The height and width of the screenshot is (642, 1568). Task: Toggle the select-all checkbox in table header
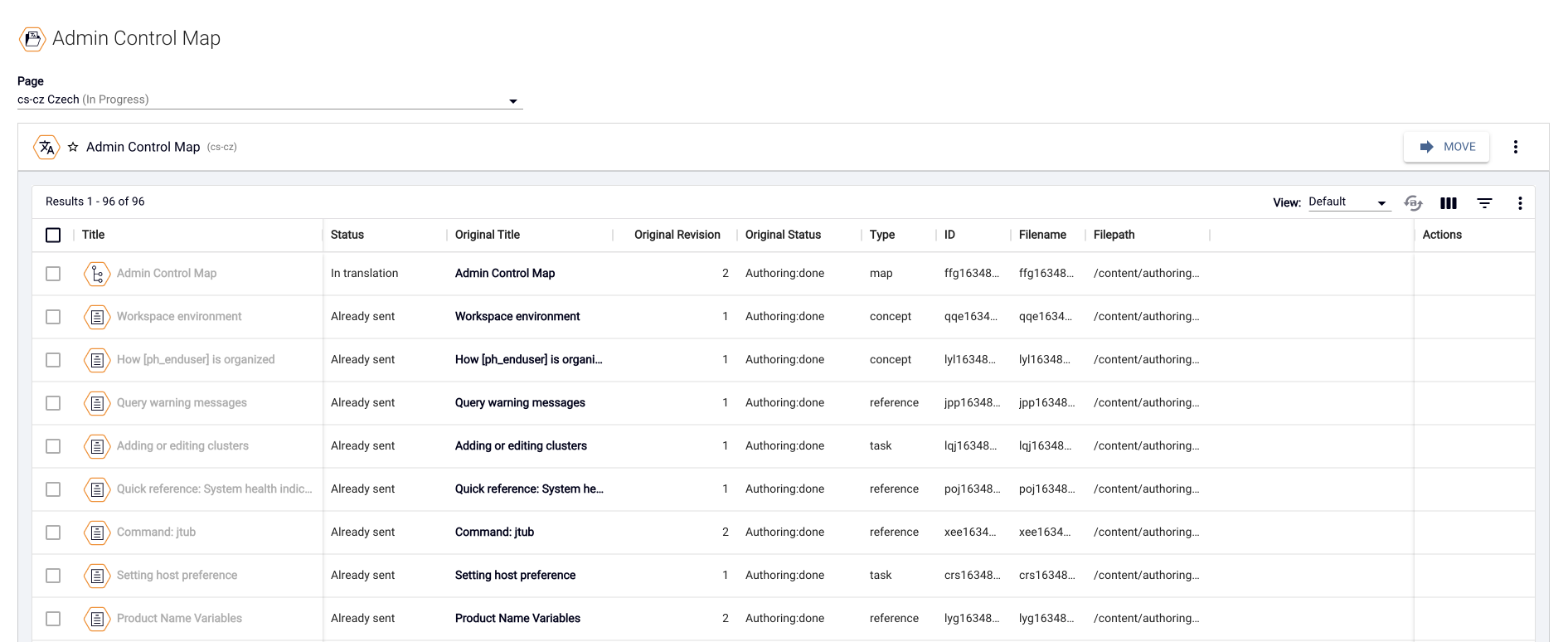point(53,235)
